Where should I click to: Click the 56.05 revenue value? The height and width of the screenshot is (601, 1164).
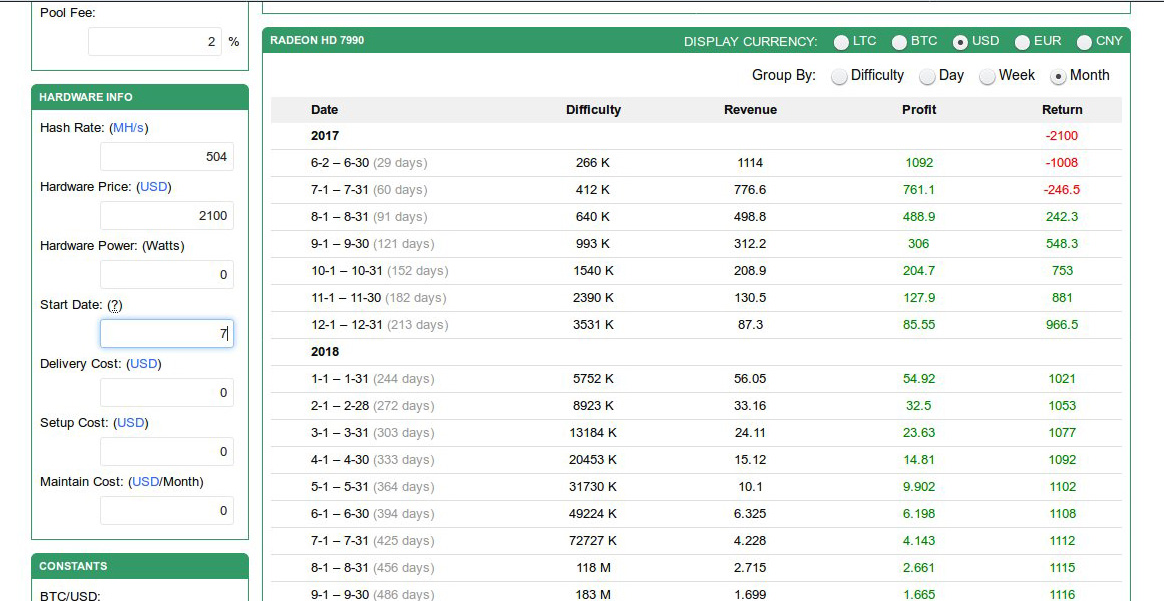click(750, 378)
